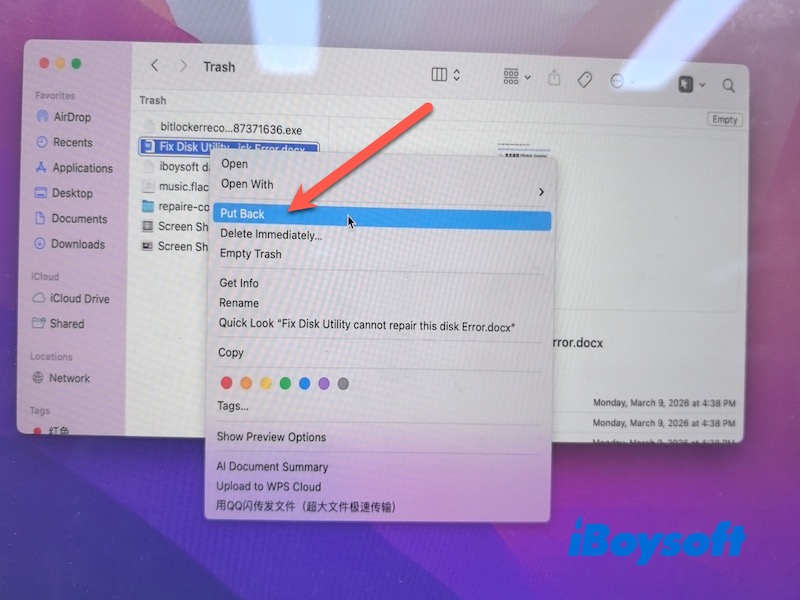Choose Delete Immediately in context menu
Image resolution: width=800 pixels, height=600 pixels.
click(x=271, y=234)
